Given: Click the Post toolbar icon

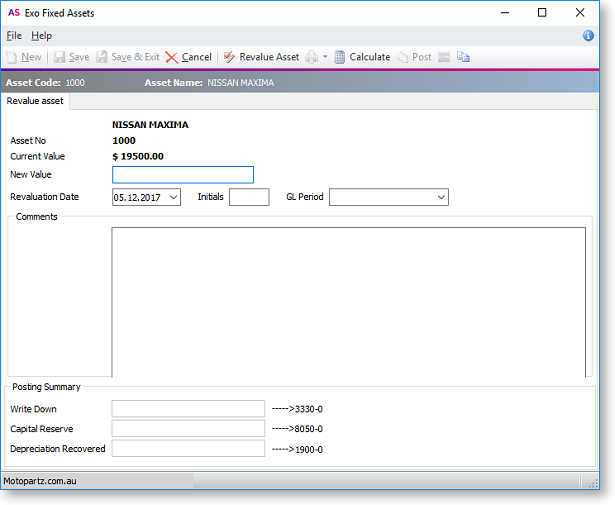Looking at the screenshot, I should tap(403, 57).
